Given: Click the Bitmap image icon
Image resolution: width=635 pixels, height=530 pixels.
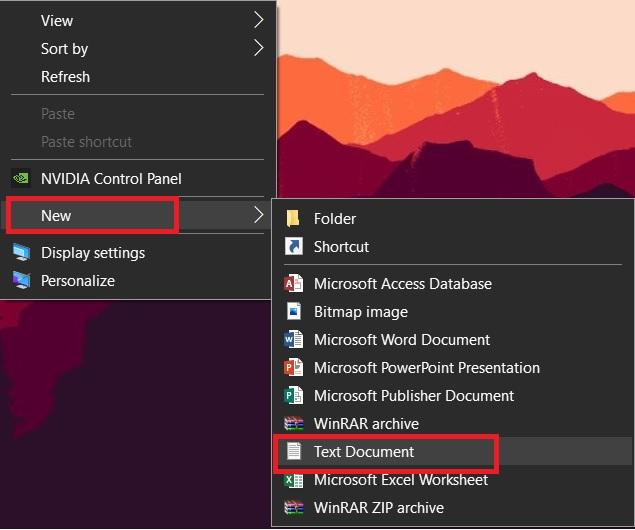Looking at the screenshot, I should (x=294, y=311).
